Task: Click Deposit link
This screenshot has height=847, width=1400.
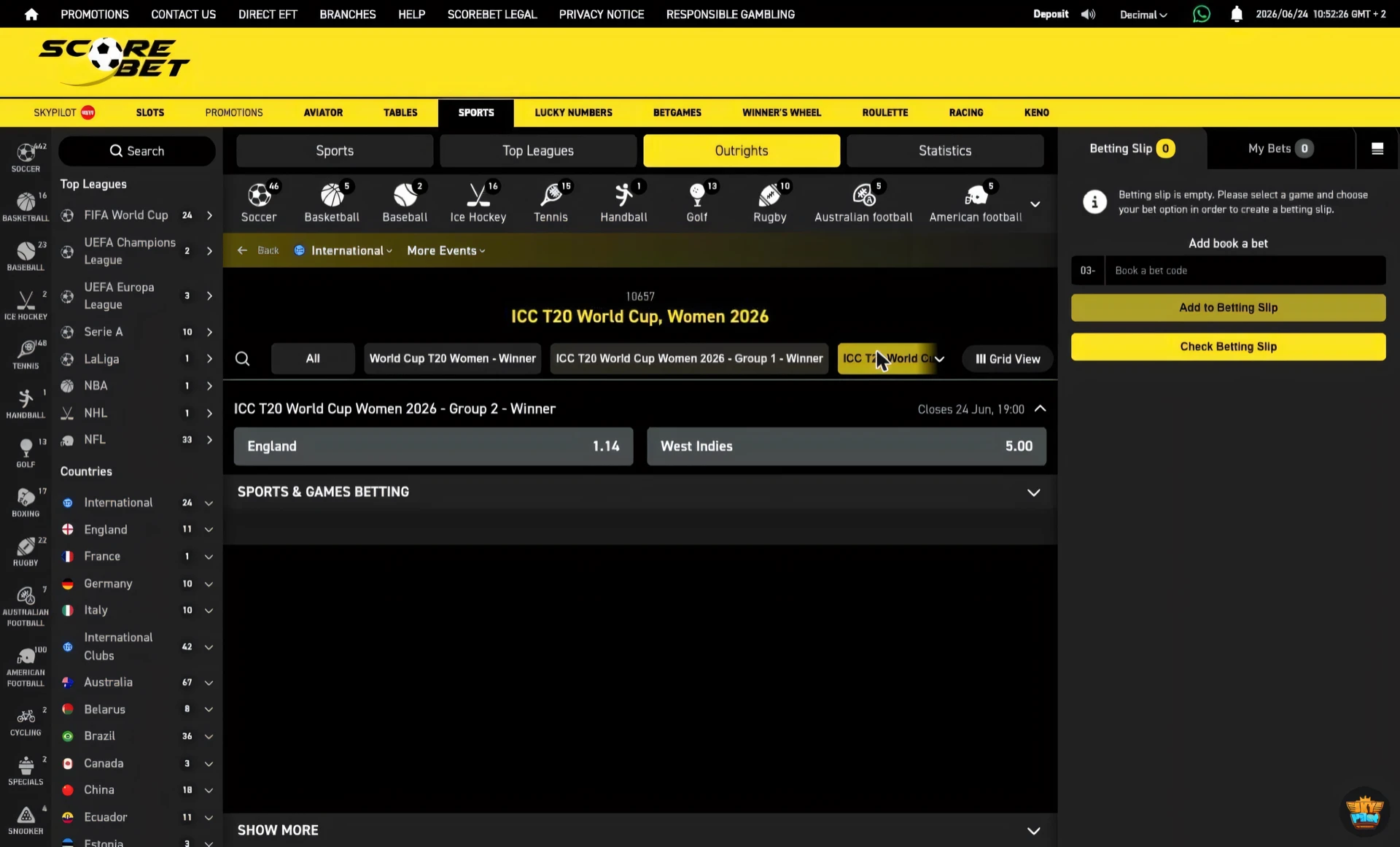Action: pos(1050,14)
